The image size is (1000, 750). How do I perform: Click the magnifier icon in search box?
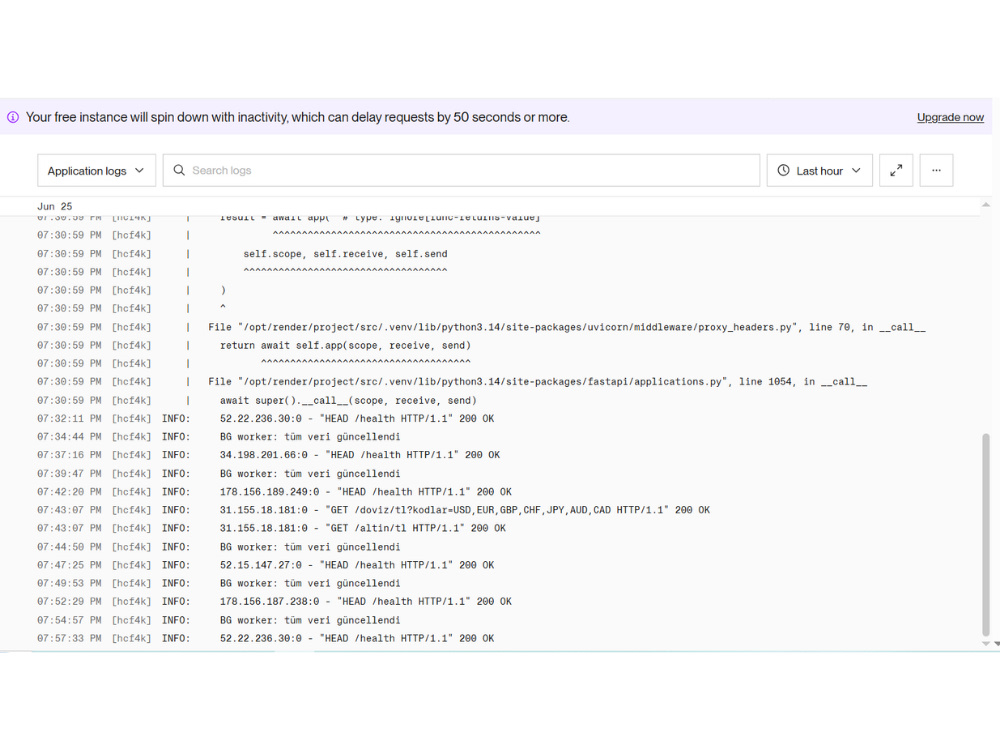(179, 170)
